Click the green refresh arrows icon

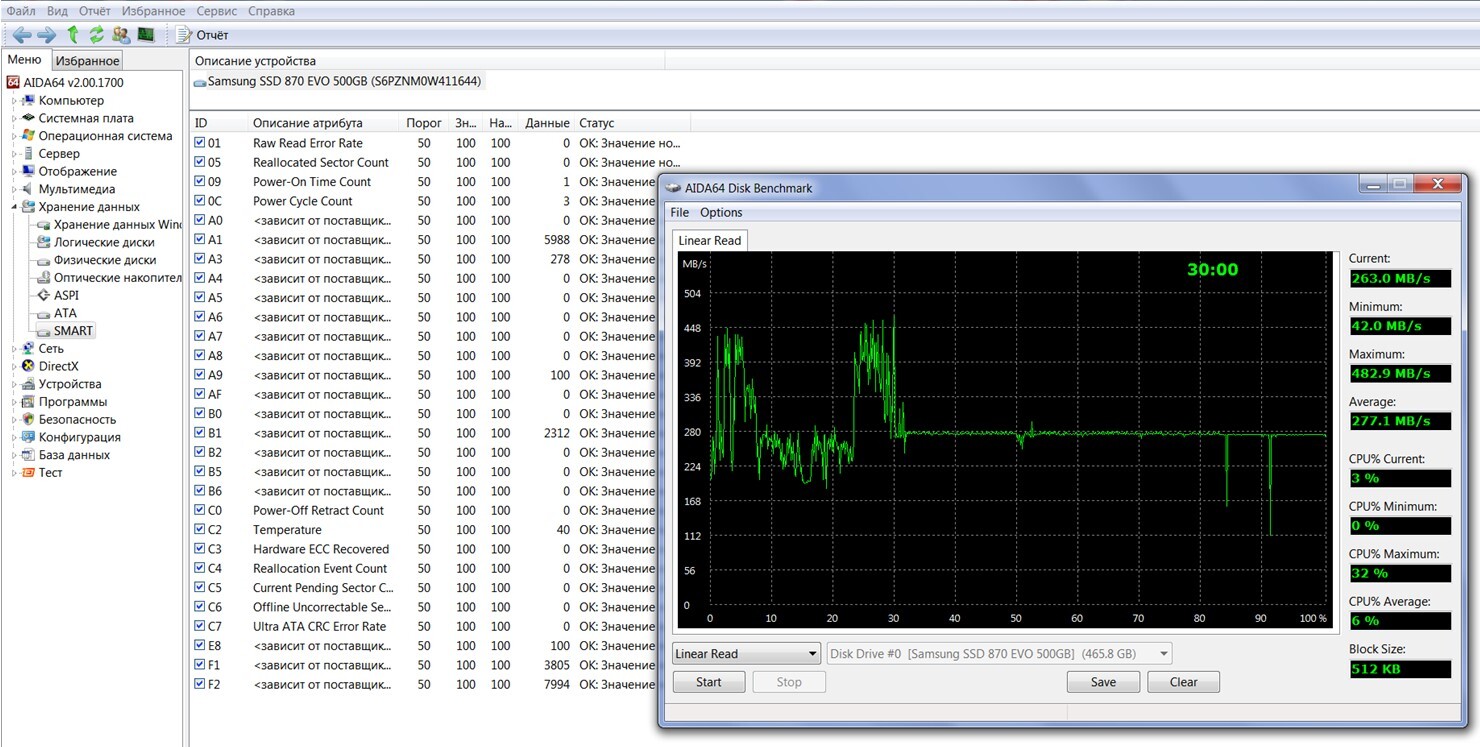pos(96,35)
